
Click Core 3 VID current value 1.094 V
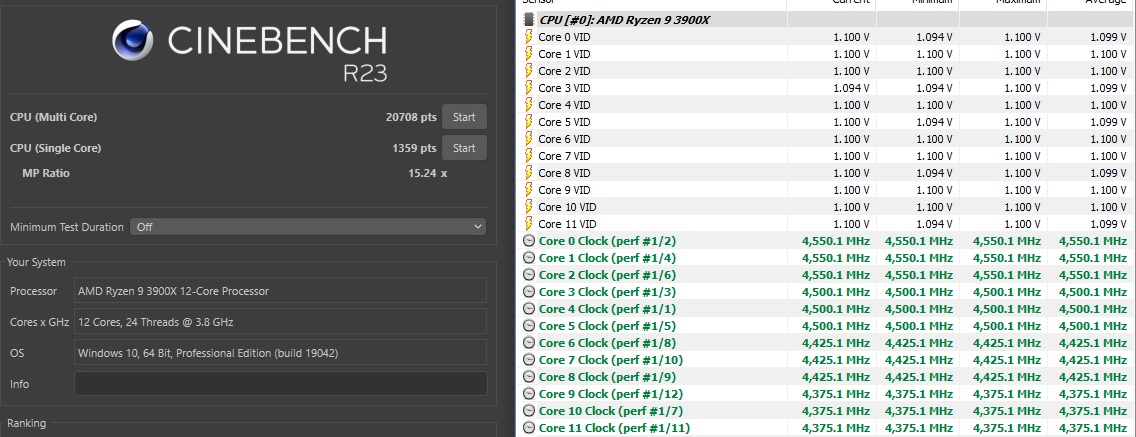coord(852,88)
